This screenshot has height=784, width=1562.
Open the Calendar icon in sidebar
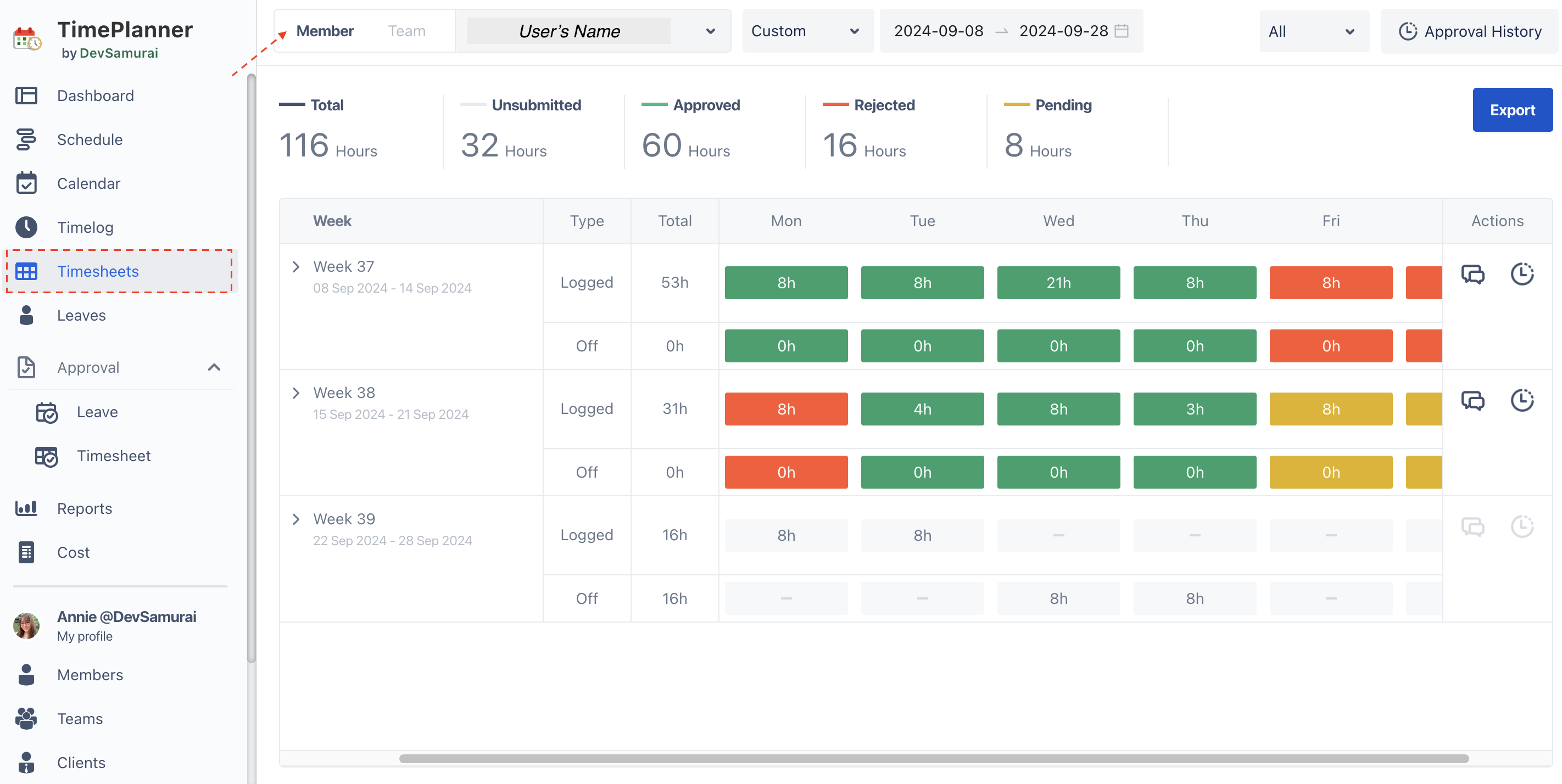coord(26,183)
